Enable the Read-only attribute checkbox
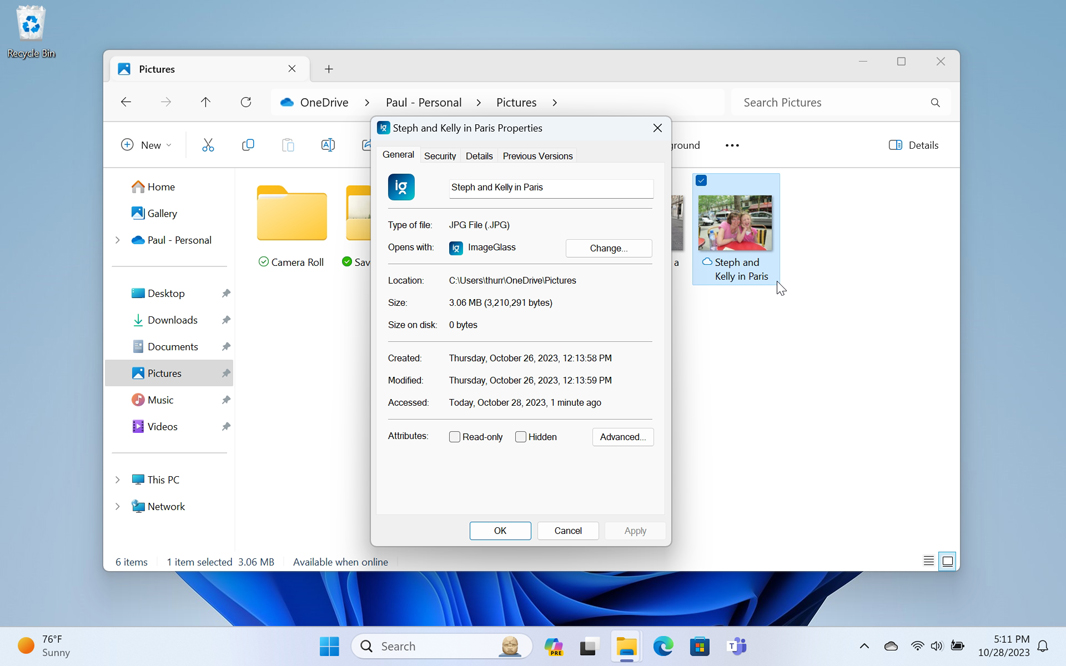The width and height of the screenshot is (1066, 666). pyautogui.click(x=455, y=437)
